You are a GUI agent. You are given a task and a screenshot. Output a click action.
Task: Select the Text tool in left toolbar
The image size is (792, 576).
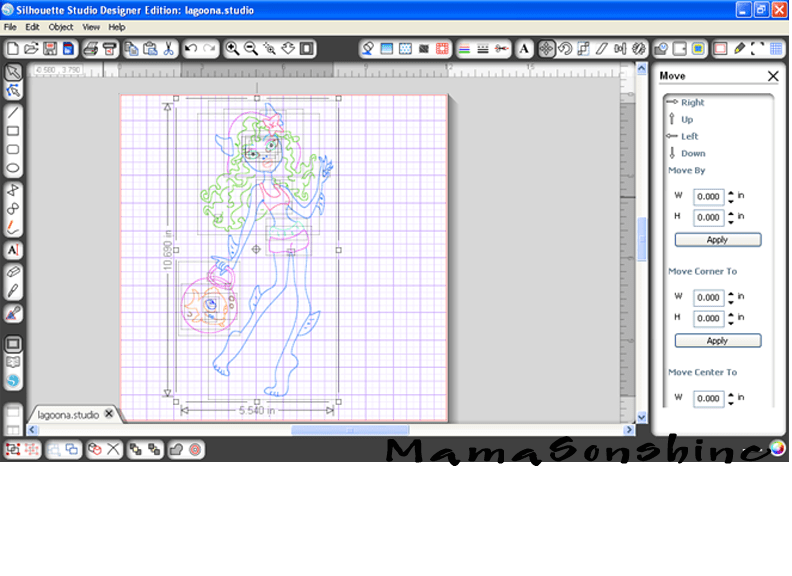pyautogui.click(x=13, y=250)
